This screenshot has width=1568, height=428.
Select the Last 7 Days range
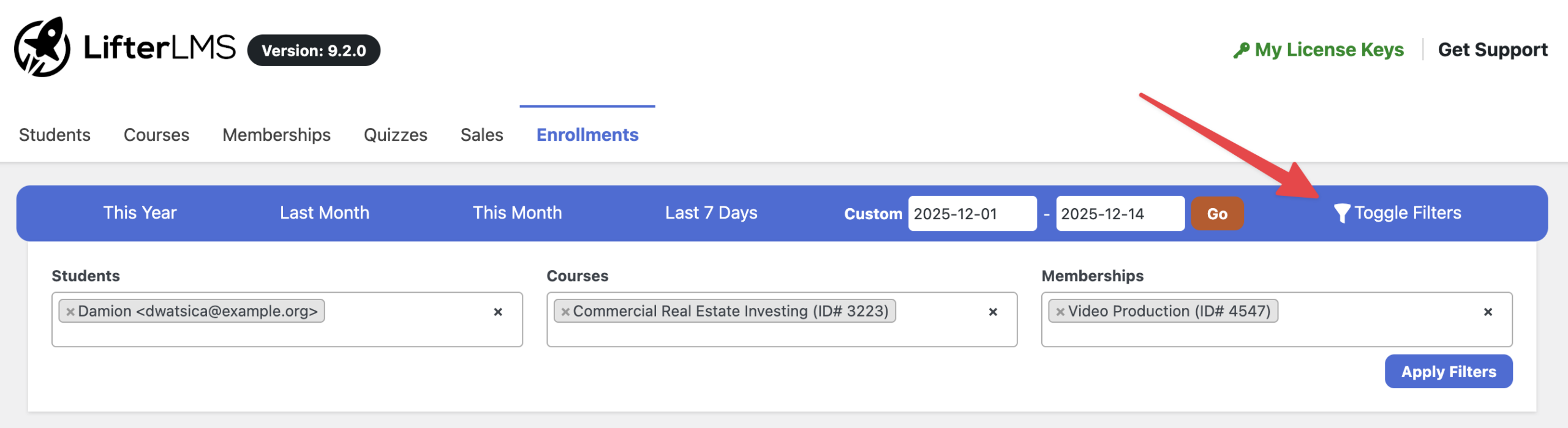pyautogui.click(x=711, y=213)
